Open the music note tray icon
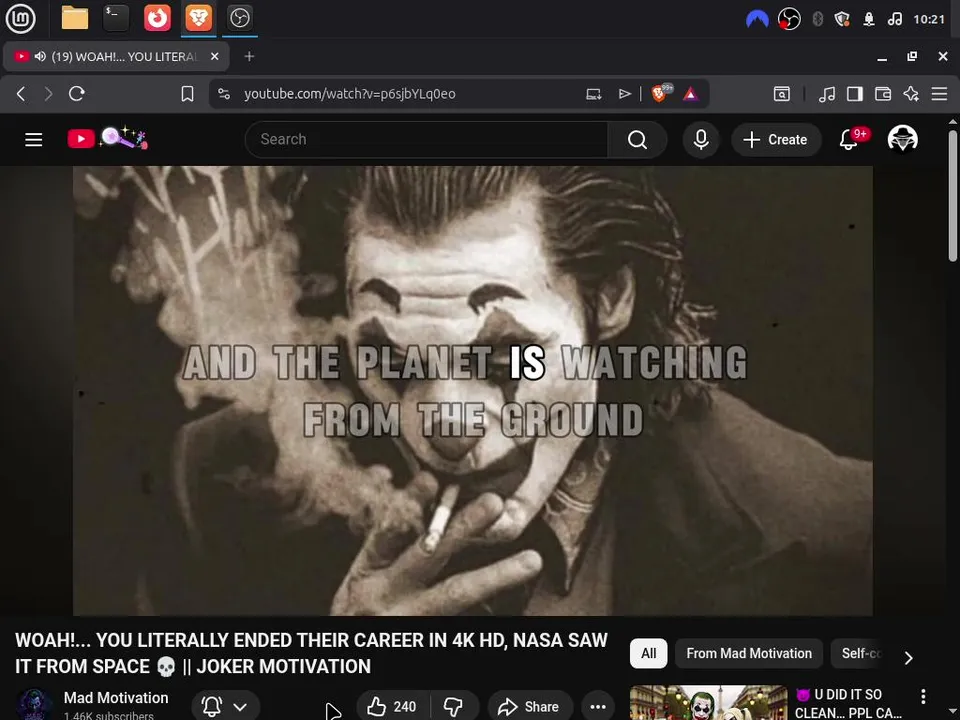This screenshot has width=960, height=720. (894, 20)
